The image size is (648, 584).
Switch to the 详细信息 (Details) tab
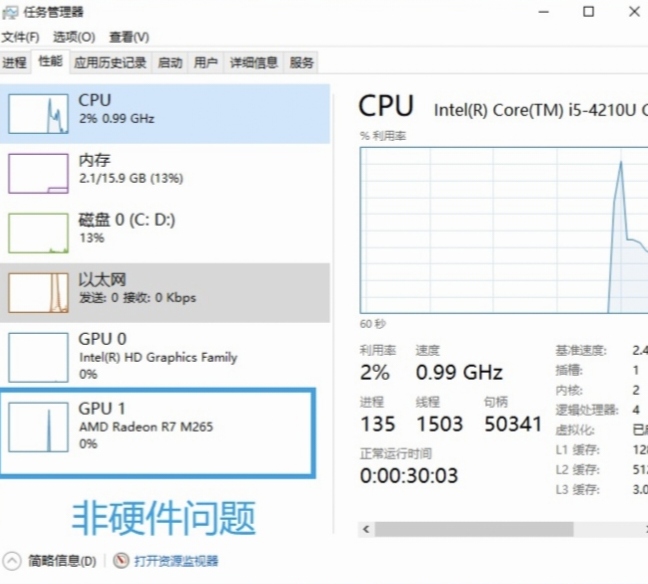click(x=253, y=63)
